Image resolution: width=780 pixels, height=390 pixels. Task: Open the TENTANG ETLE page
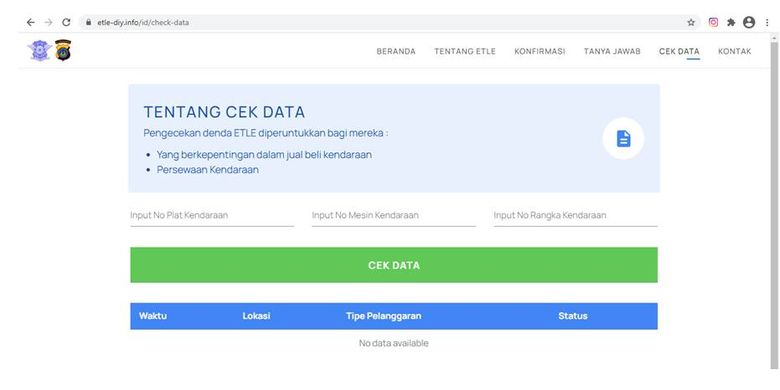[x=465, y=51]
